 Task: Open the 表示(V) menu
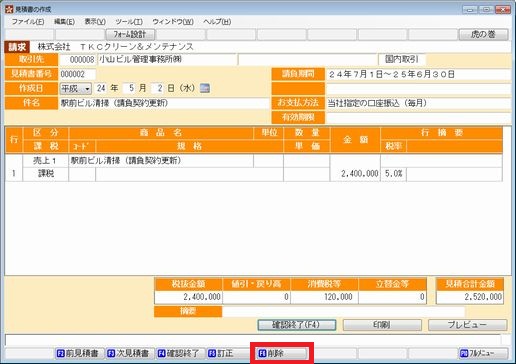coord(95,22)
